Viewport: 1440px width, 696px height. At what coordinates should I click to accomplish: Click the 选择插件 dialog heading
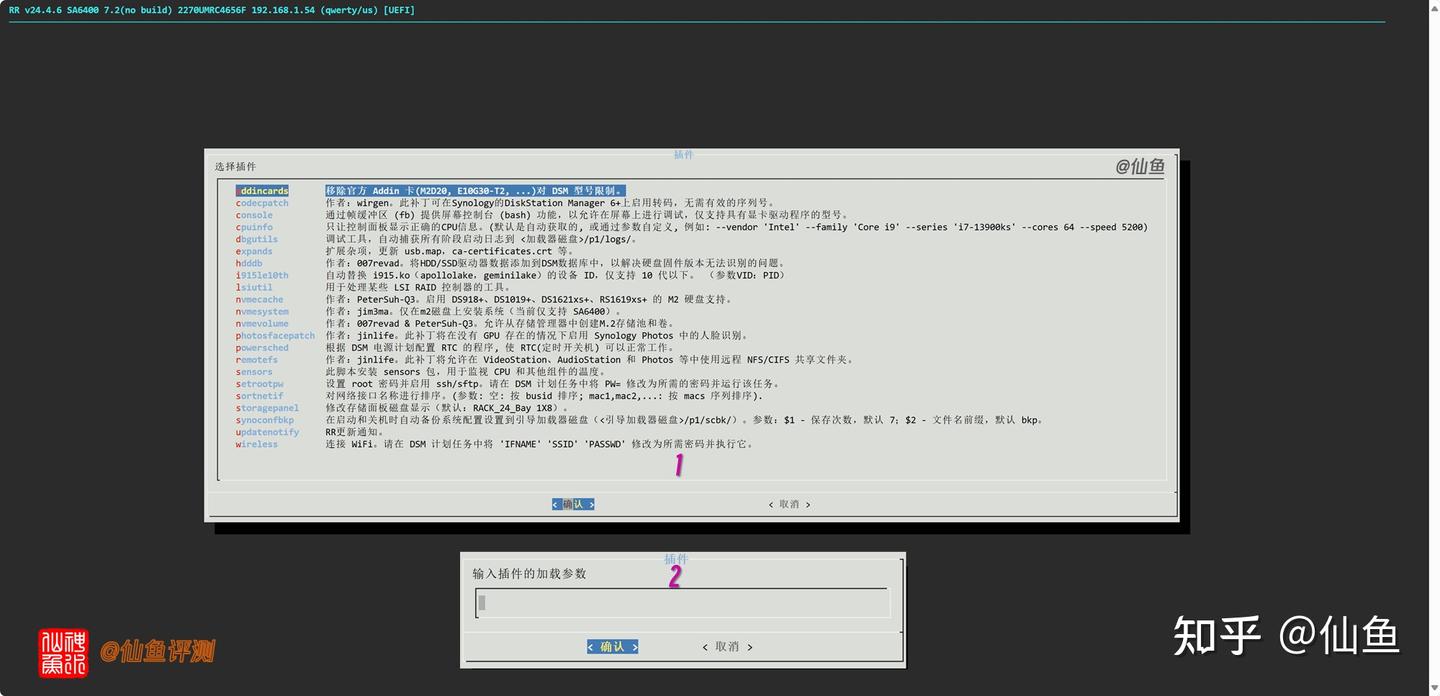(x=235, y=167)
